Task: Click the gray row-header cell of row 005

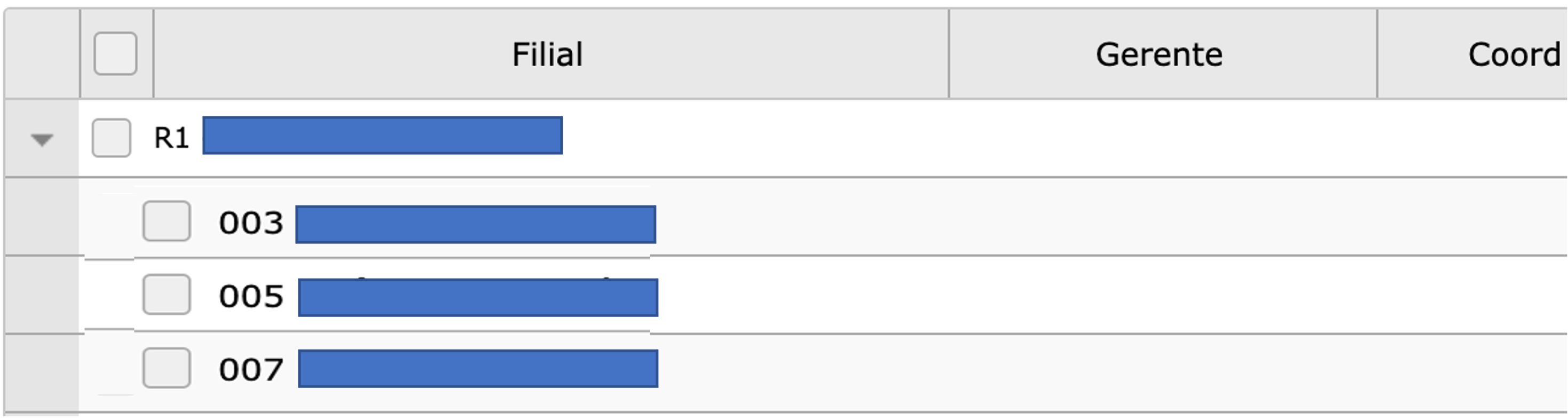Action: (42, 295)
